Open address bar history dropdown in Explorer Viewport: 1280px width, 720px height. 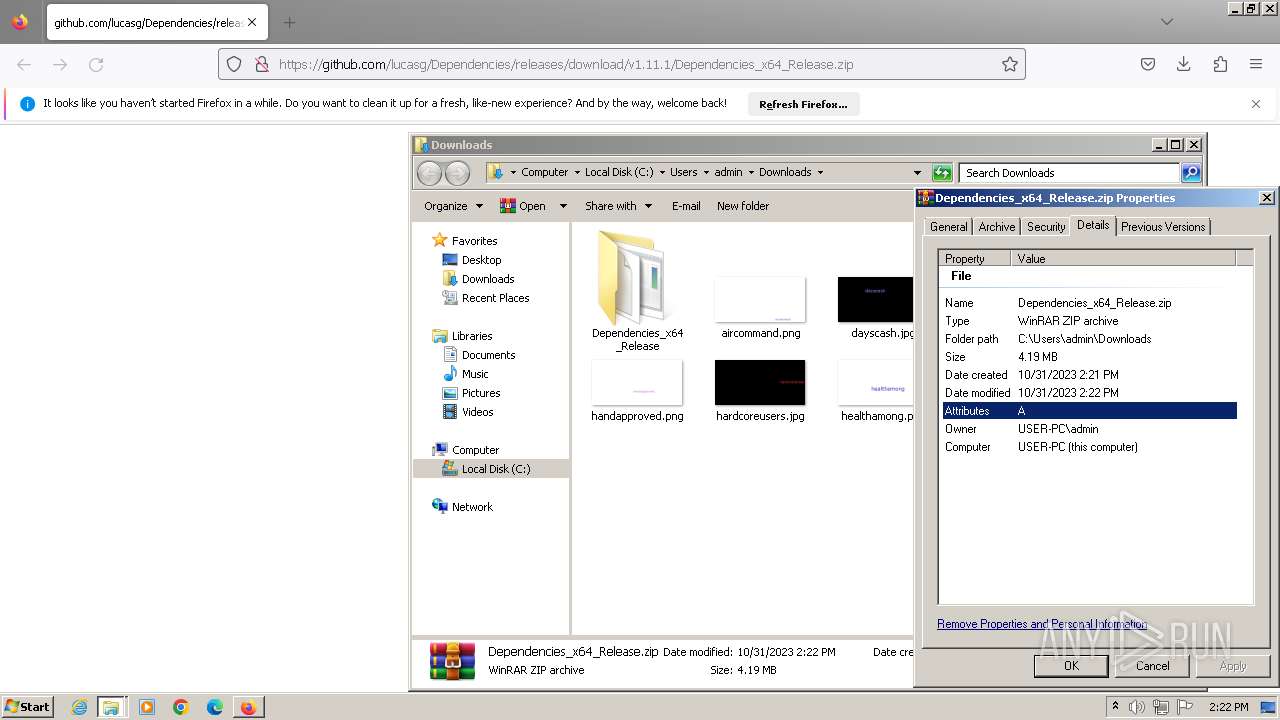click(917, 173)
